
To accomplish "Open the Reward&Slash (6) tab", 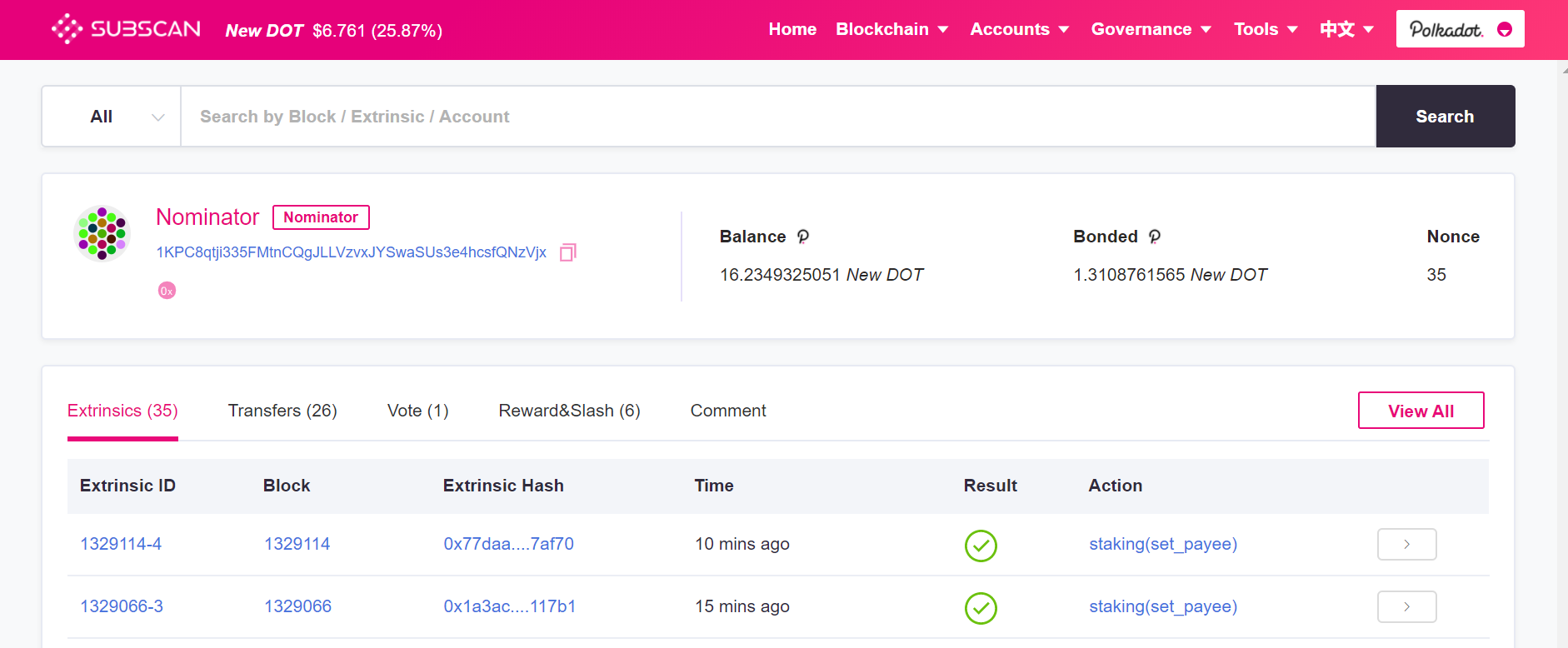I will pos(569,411).
